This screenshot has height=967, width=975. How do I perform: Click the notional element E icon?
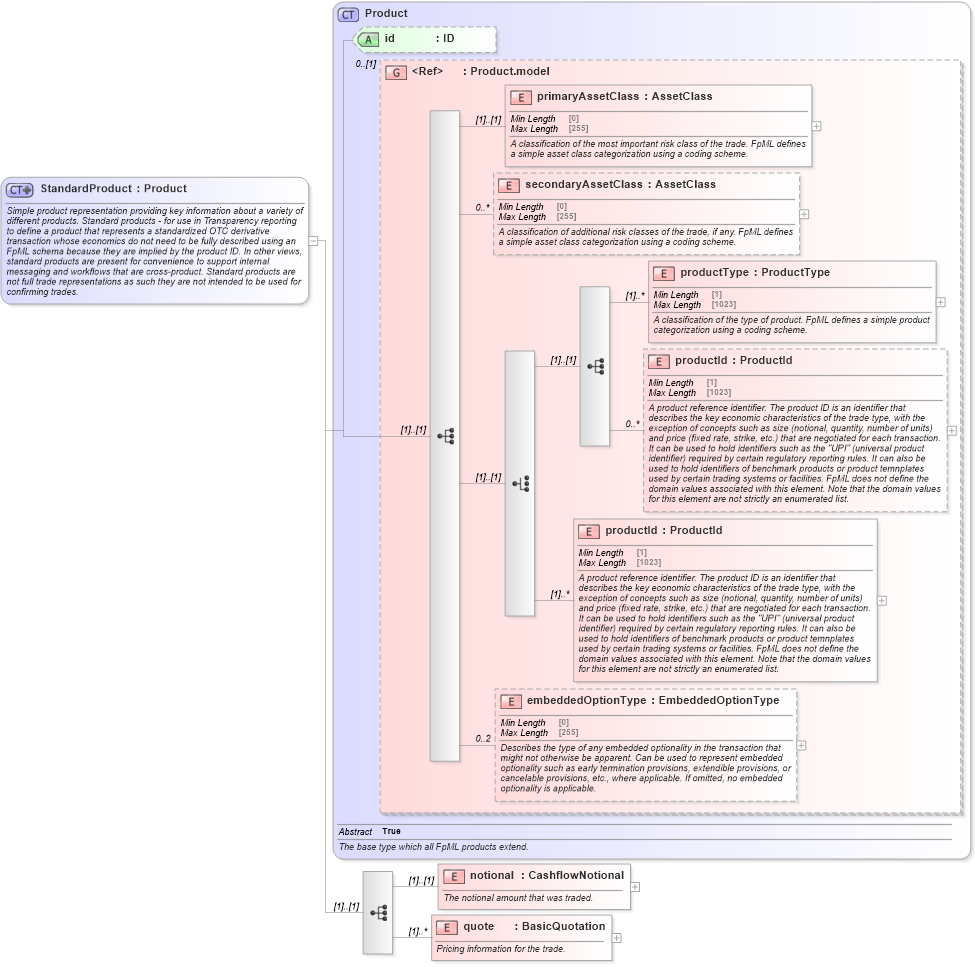453,874
